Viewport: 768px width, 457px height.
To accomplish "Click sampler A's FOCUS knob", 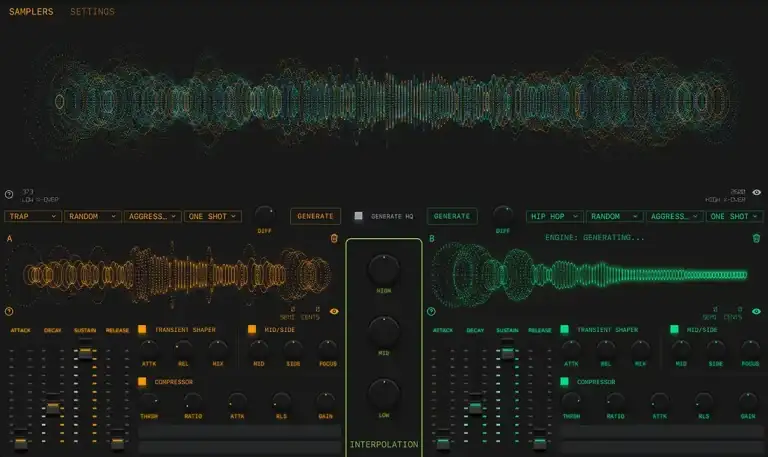I will pyautogui.click(x=328, y=349).
